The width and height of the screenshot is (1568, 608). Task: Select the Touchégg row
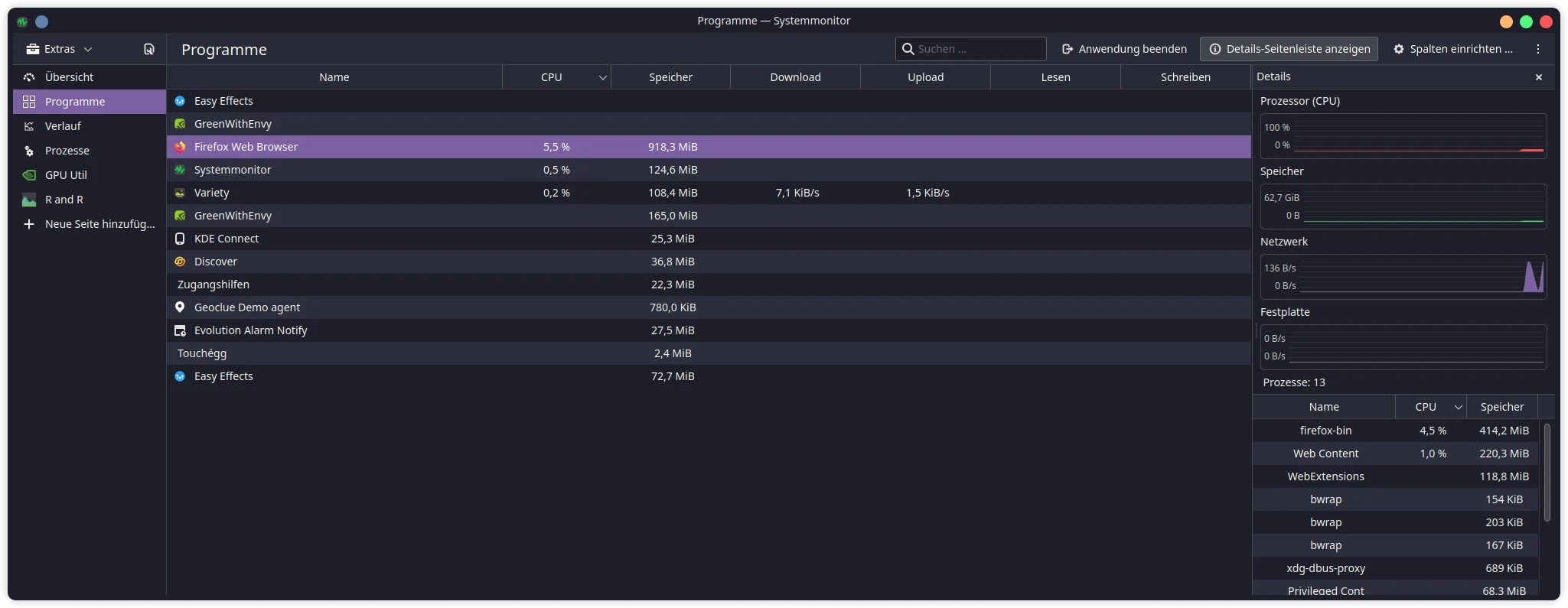coord(709,353)
